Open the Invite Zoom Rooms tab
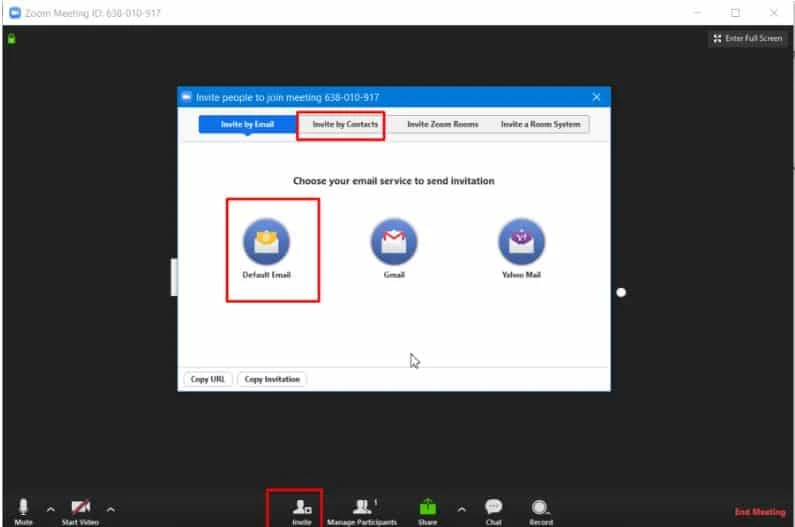Screen dimensions: 795x527 tap(443, 124)
